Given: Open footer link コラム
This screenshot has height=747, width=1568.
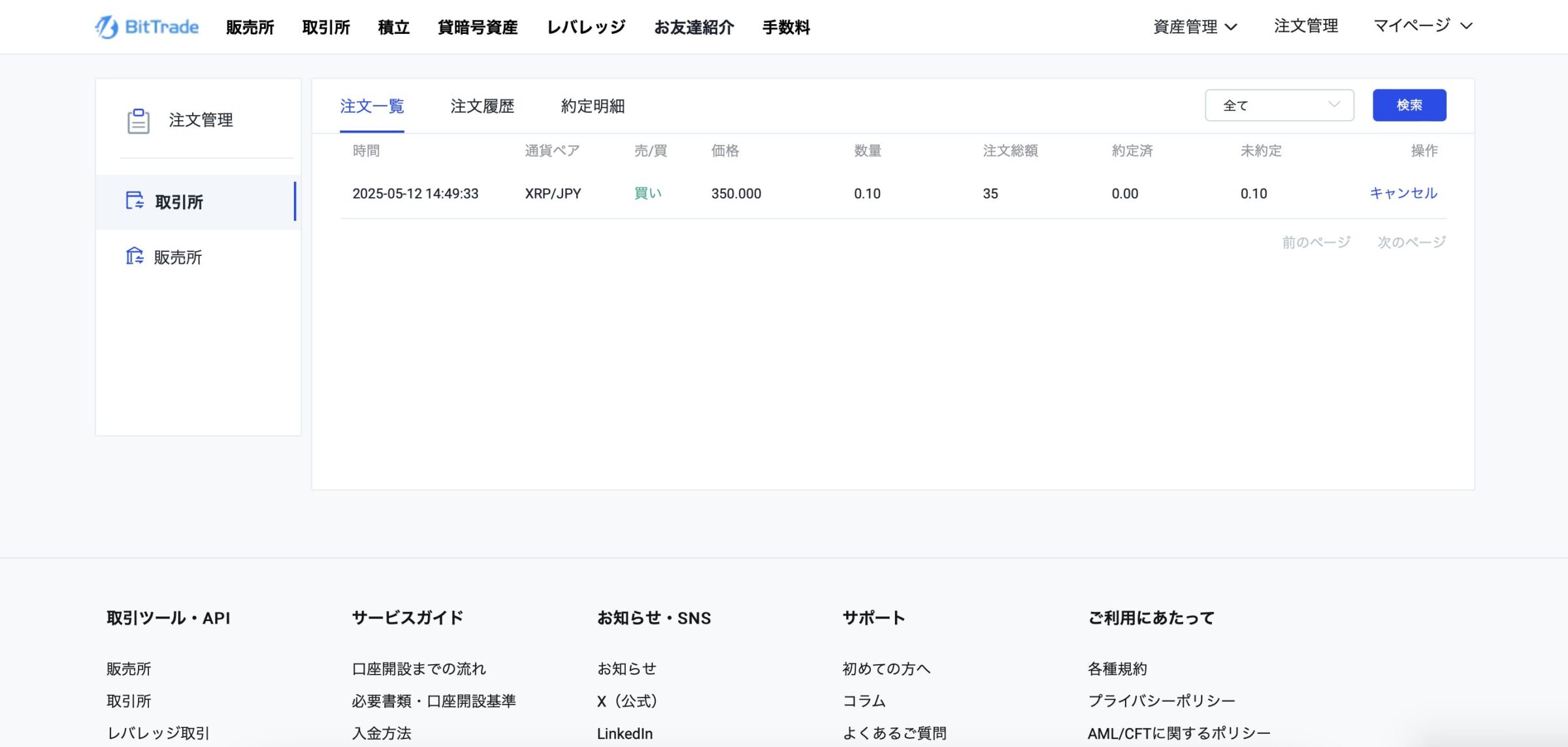Looking at the screenshot, I should [864, 701].
